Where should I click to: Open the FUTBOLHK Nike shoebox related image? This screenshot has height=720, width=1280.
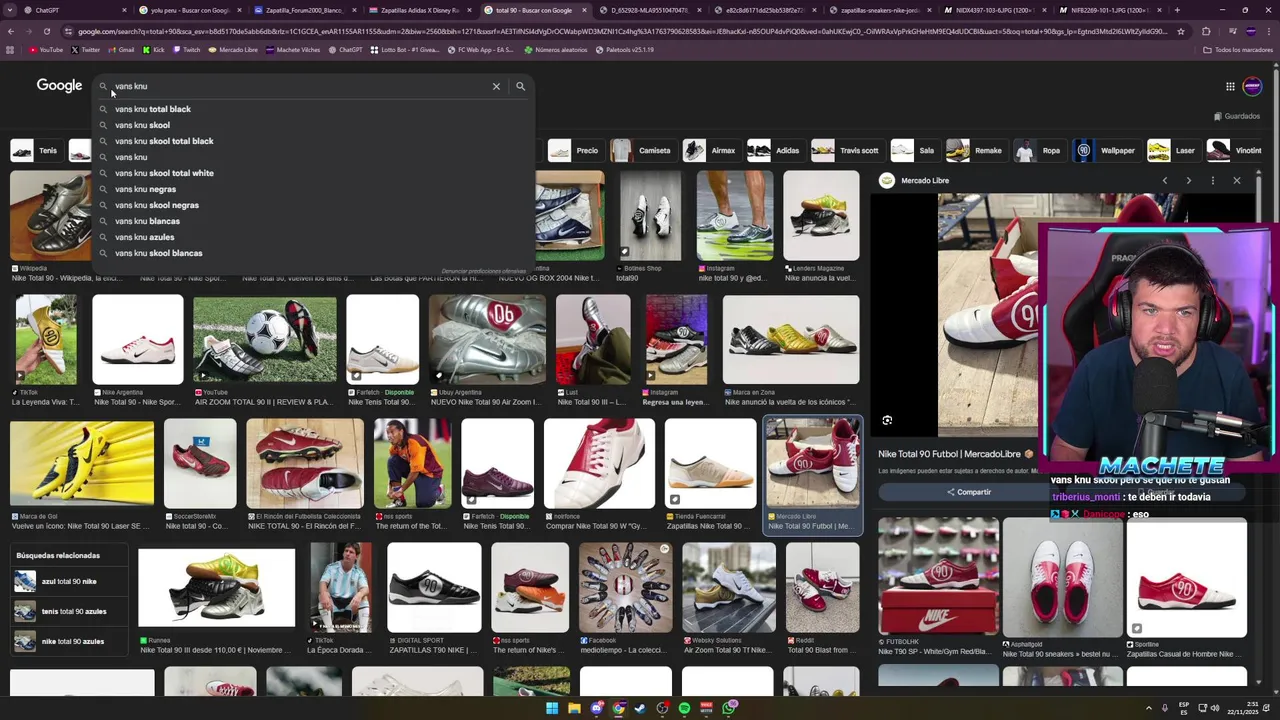click(x=938, y=576)
